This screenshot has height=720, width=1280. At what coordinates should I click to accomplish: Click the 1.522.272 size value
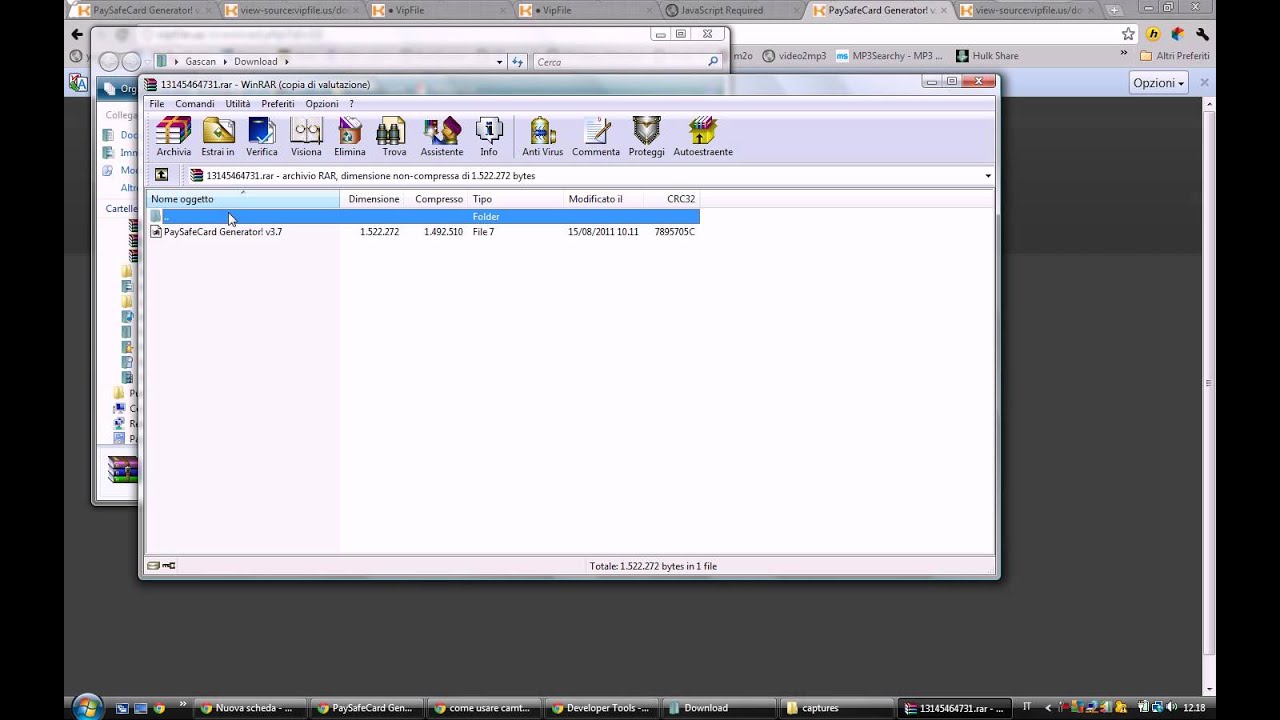click(379, 232)
